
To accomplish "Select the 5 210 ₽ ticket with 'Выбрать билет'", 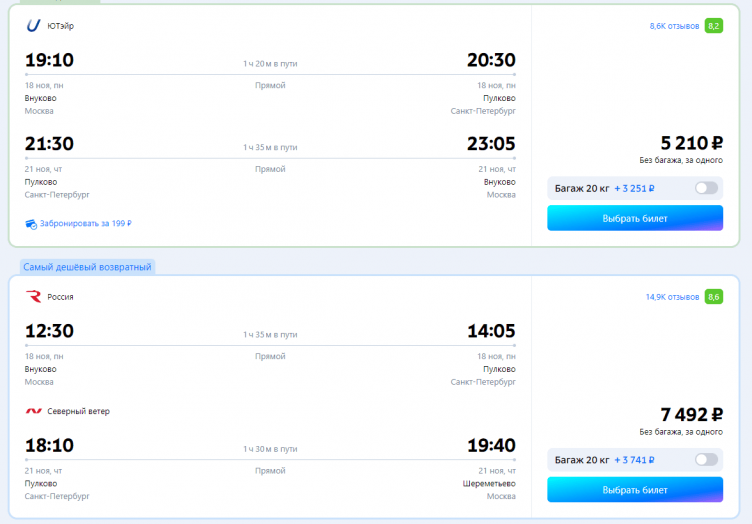I will coord(634,218).
